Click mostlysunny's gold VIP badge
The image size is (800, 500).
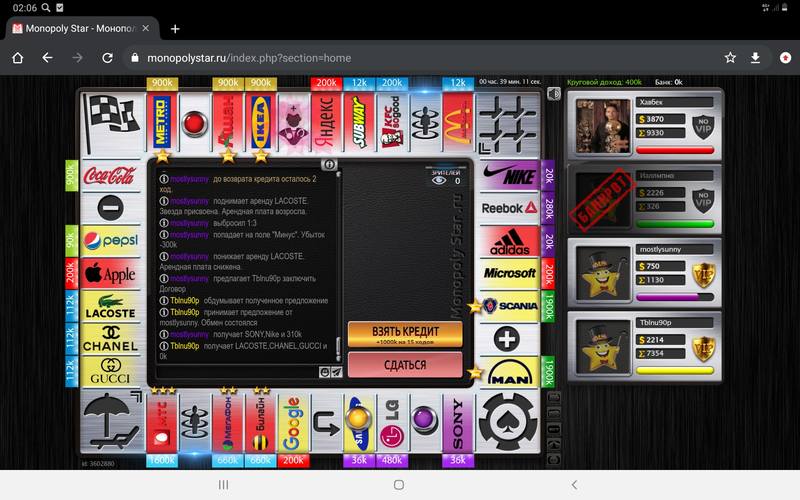[703, 274]
